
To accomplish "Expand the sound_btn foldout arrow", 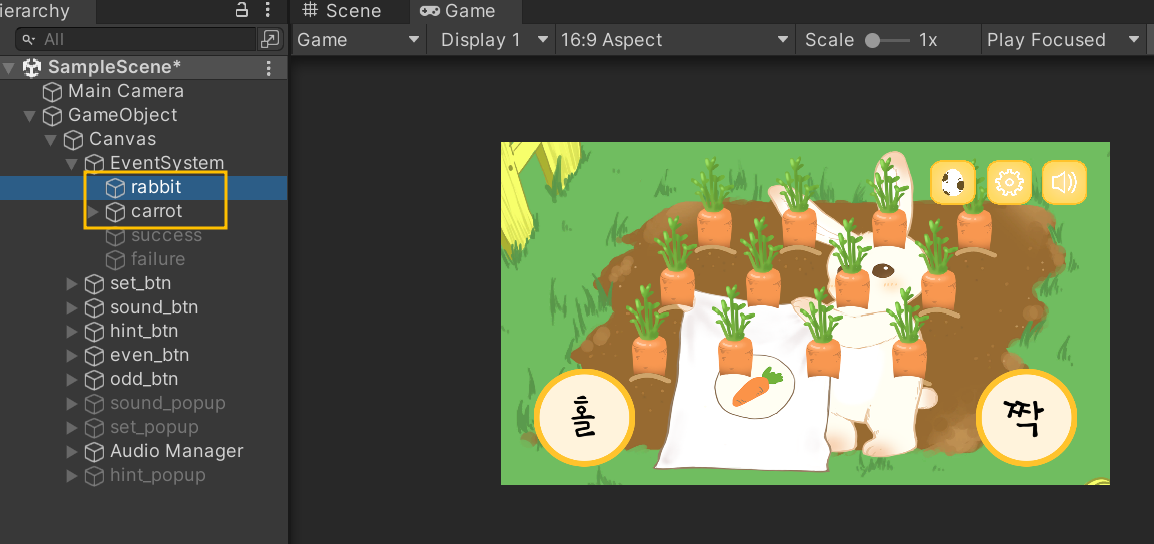I will [x=71, y=308].
